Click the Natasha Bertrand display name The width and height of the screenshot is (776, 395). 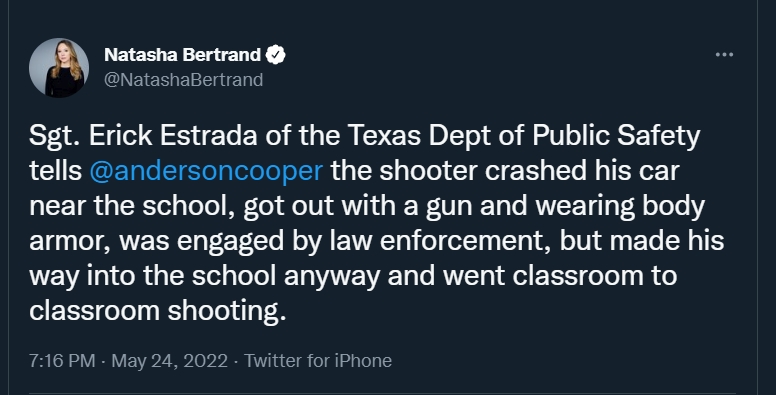click(182, 54)
